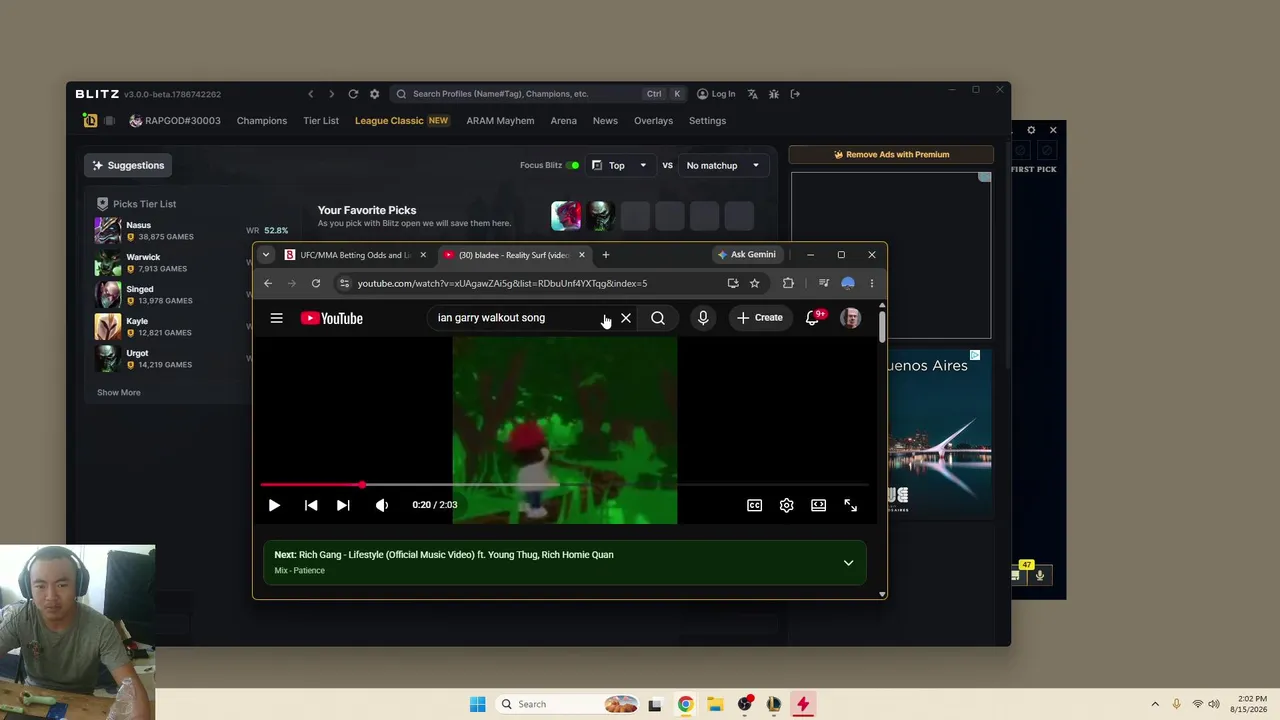
Task: Switch to the UFC/MMA Betting Odds tab
Action: tap(356, 255)
